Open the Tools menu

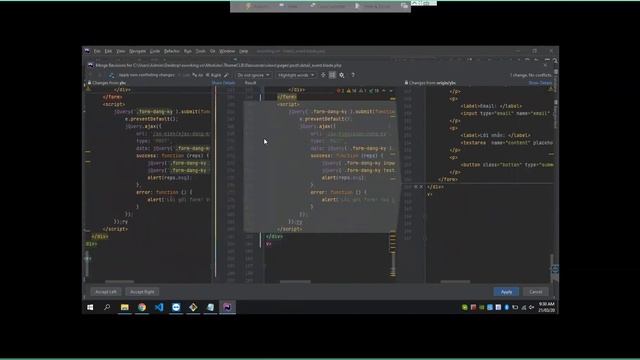tap(200, 51)
